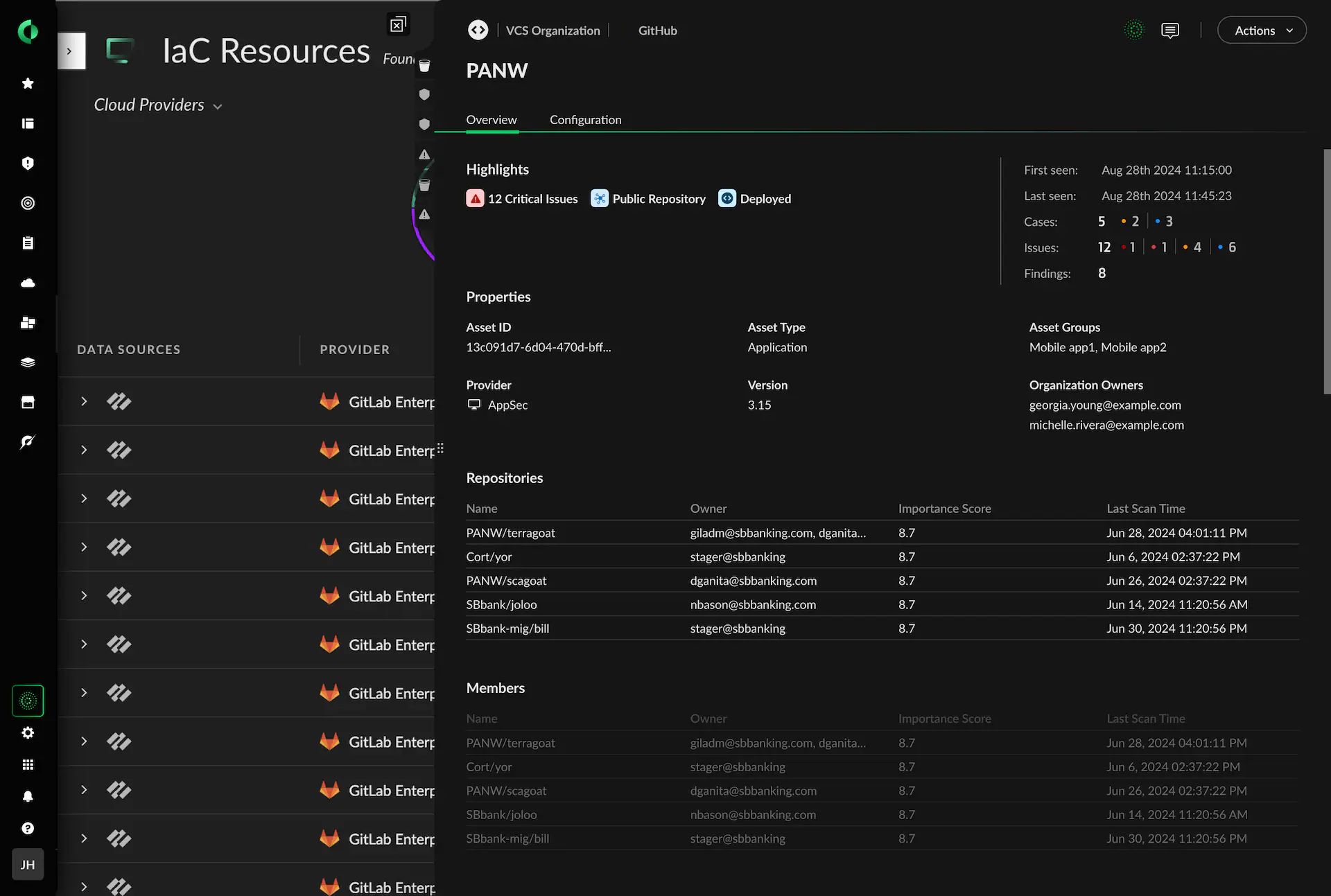This screenshot has height=896, width=1331.
Task: Open the Actions dropdown
Action: point(1262,30)
